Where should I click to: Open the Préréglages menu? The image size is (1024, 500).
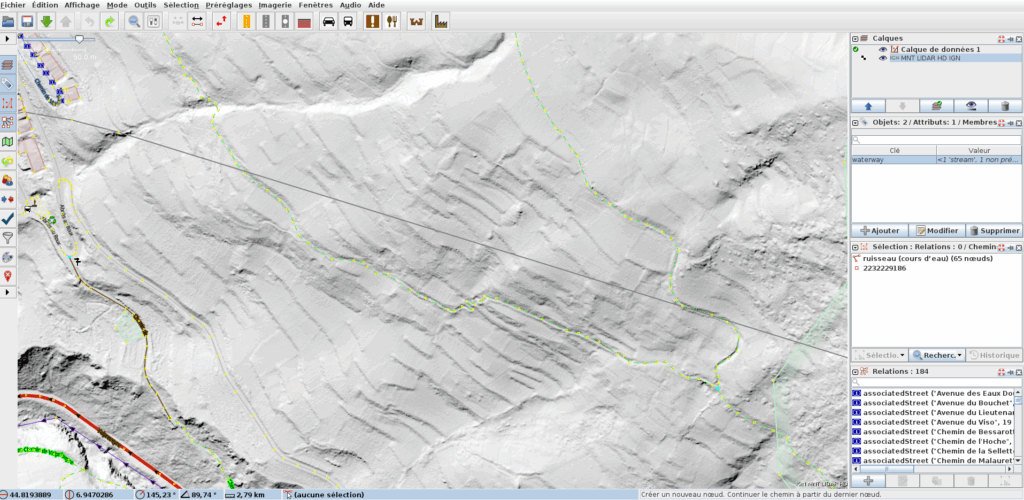[x=228, y=5]
